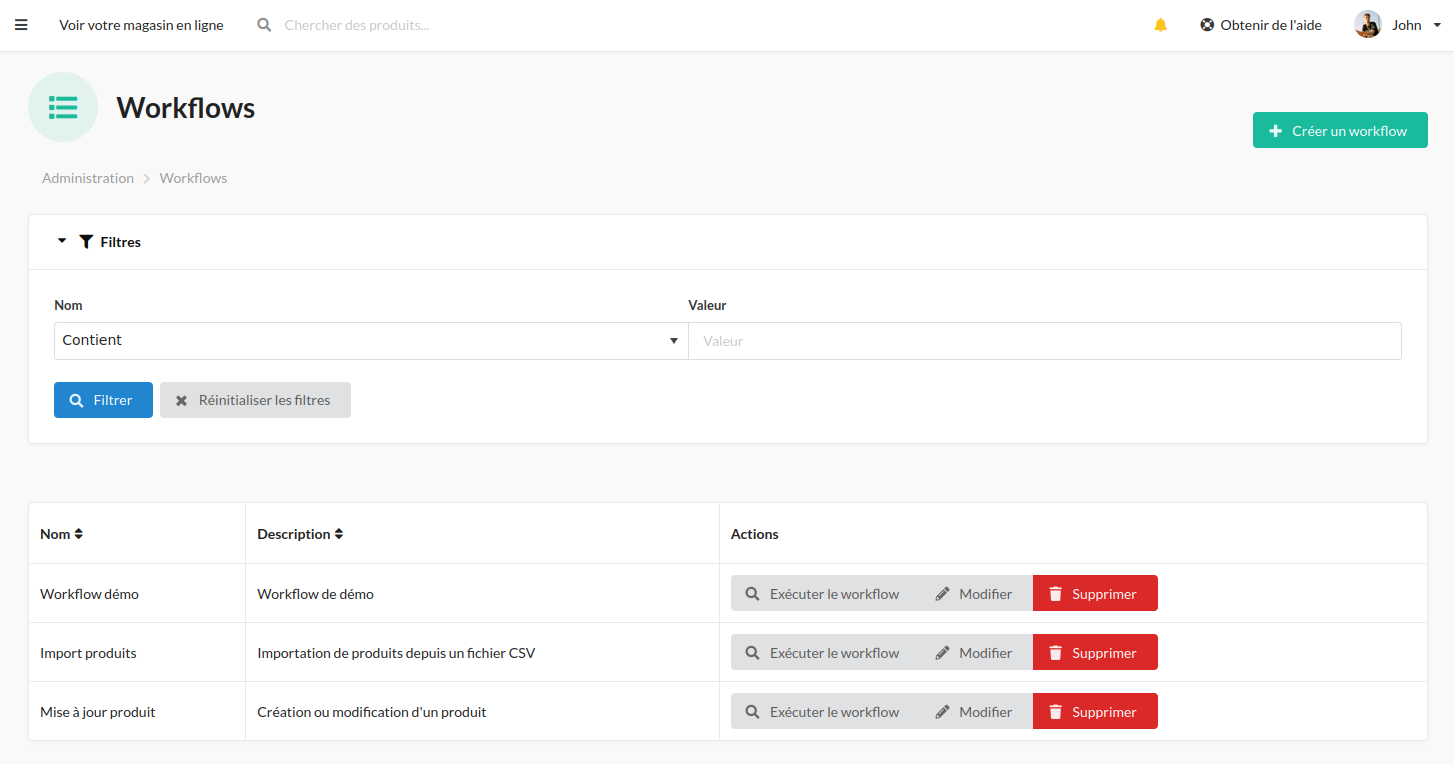Open the John user account dropdown
Viewport: 1454px width, 764px height.
(x=1437, y=24)
